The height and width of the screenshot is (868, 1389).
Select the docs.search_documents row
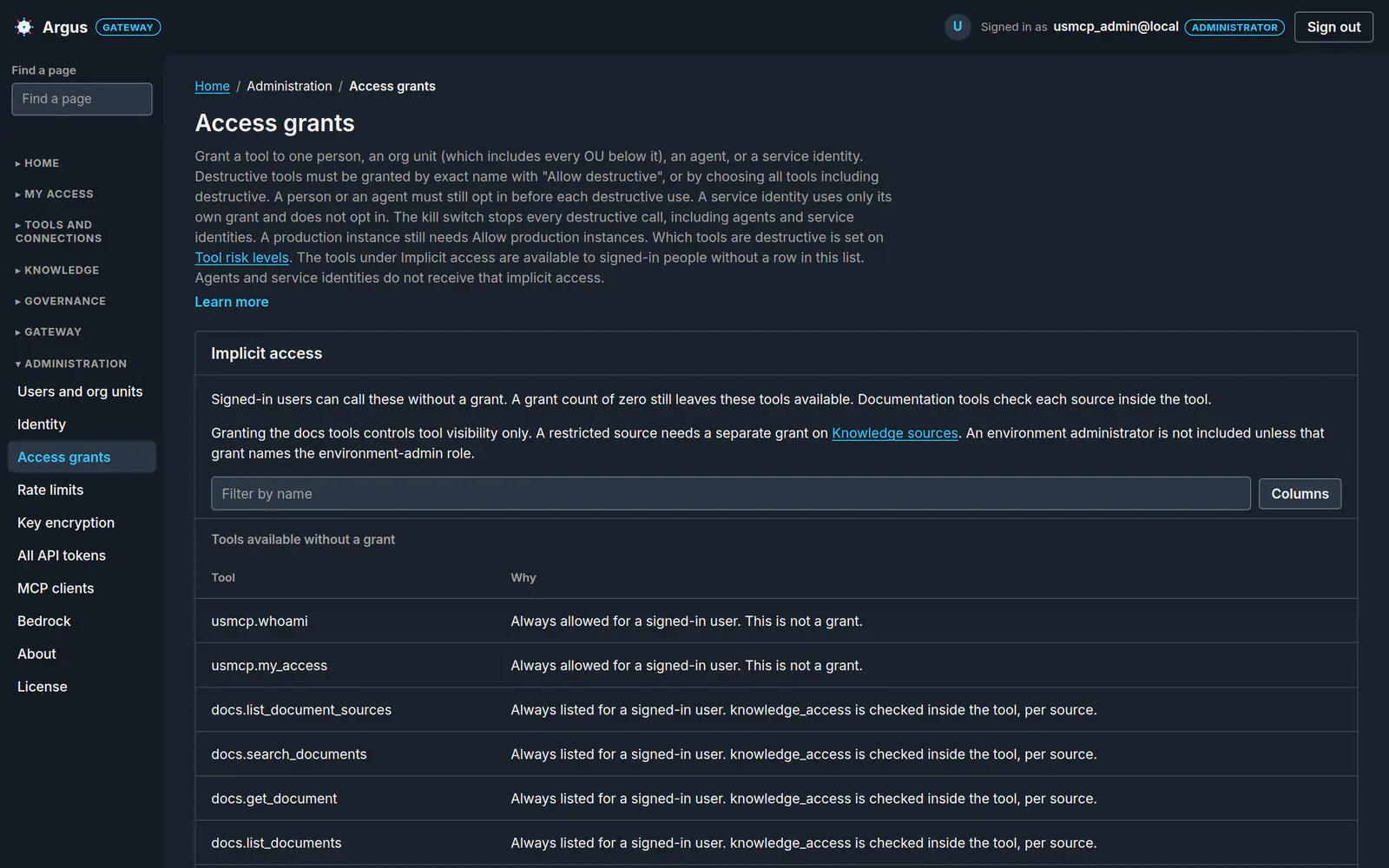[776, 754]
